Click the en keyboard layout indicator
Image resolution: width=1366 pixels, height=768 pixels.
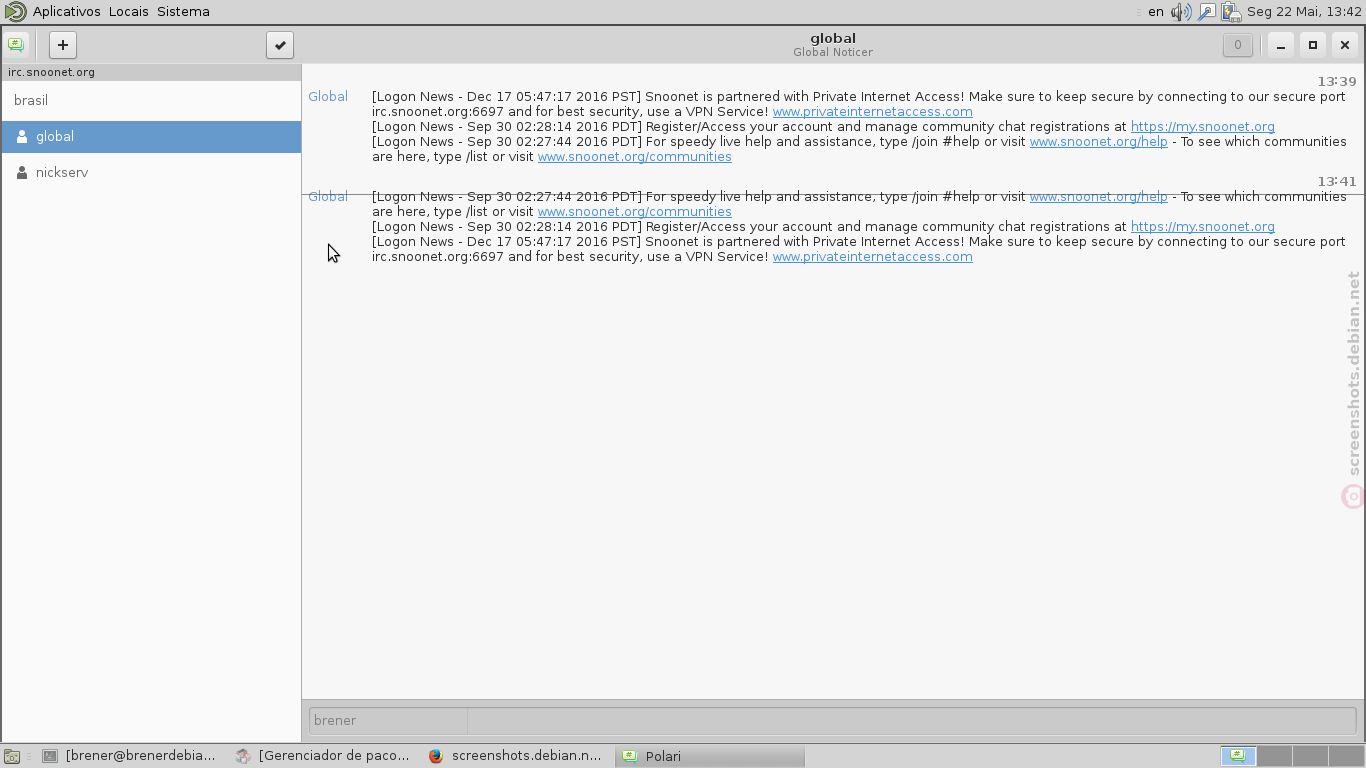tap(1155, 12)
